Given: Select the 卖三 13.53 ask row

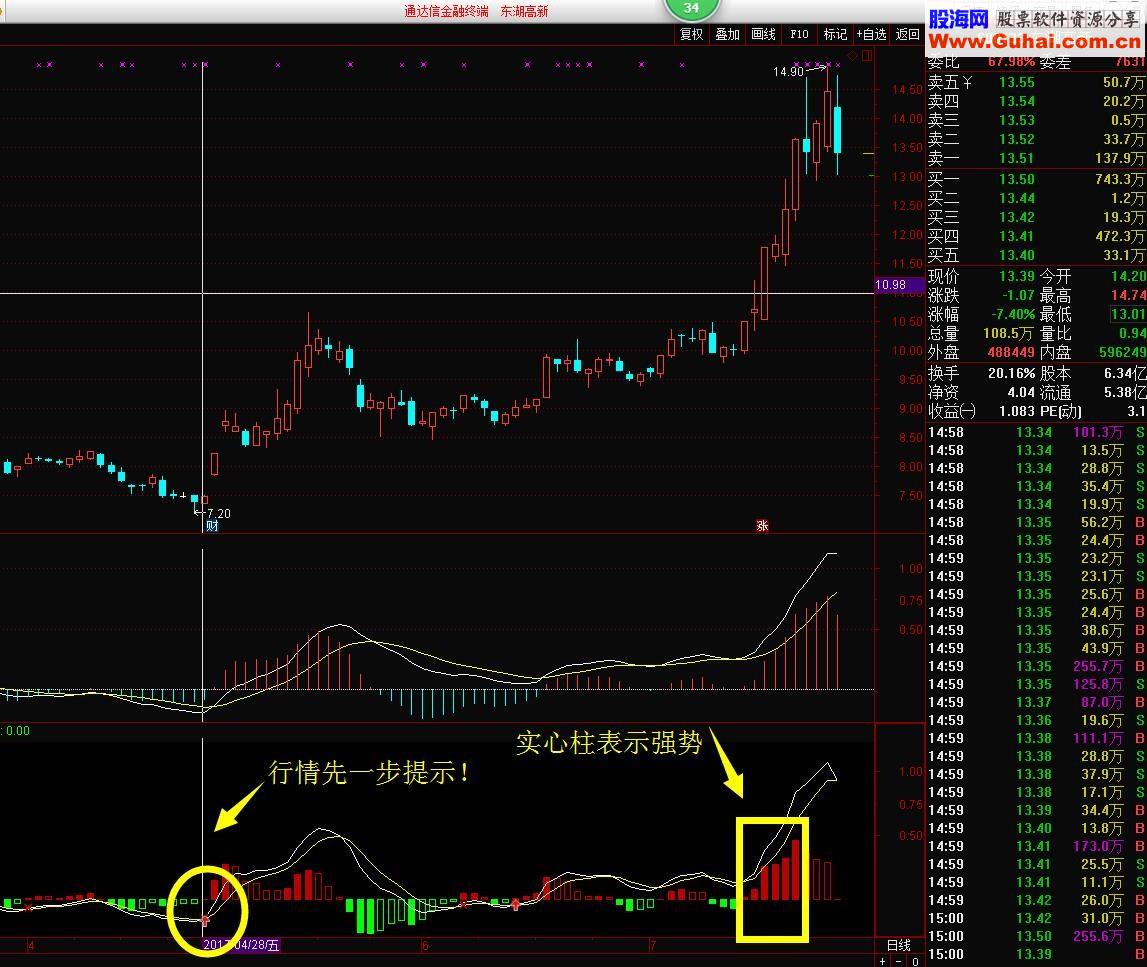Looking at the screenshot, I should pyautogui.click(x=1036, y=121).
